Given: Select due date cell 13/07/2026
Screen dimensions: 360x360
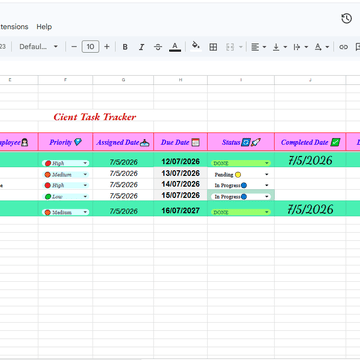Looking at the screenshot, I should pos(180,173).
